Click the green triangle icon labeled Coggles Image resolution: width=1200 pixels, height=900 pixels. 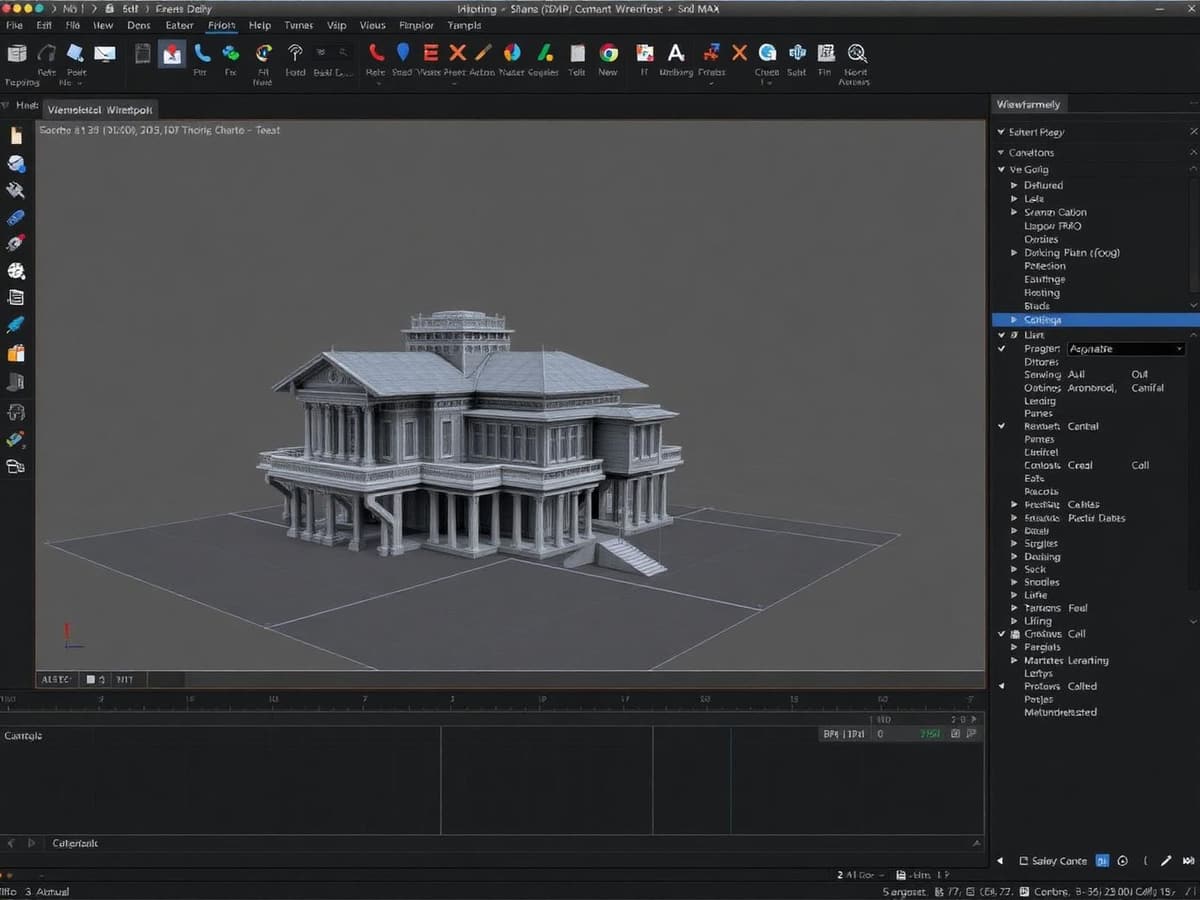[544, 53]
